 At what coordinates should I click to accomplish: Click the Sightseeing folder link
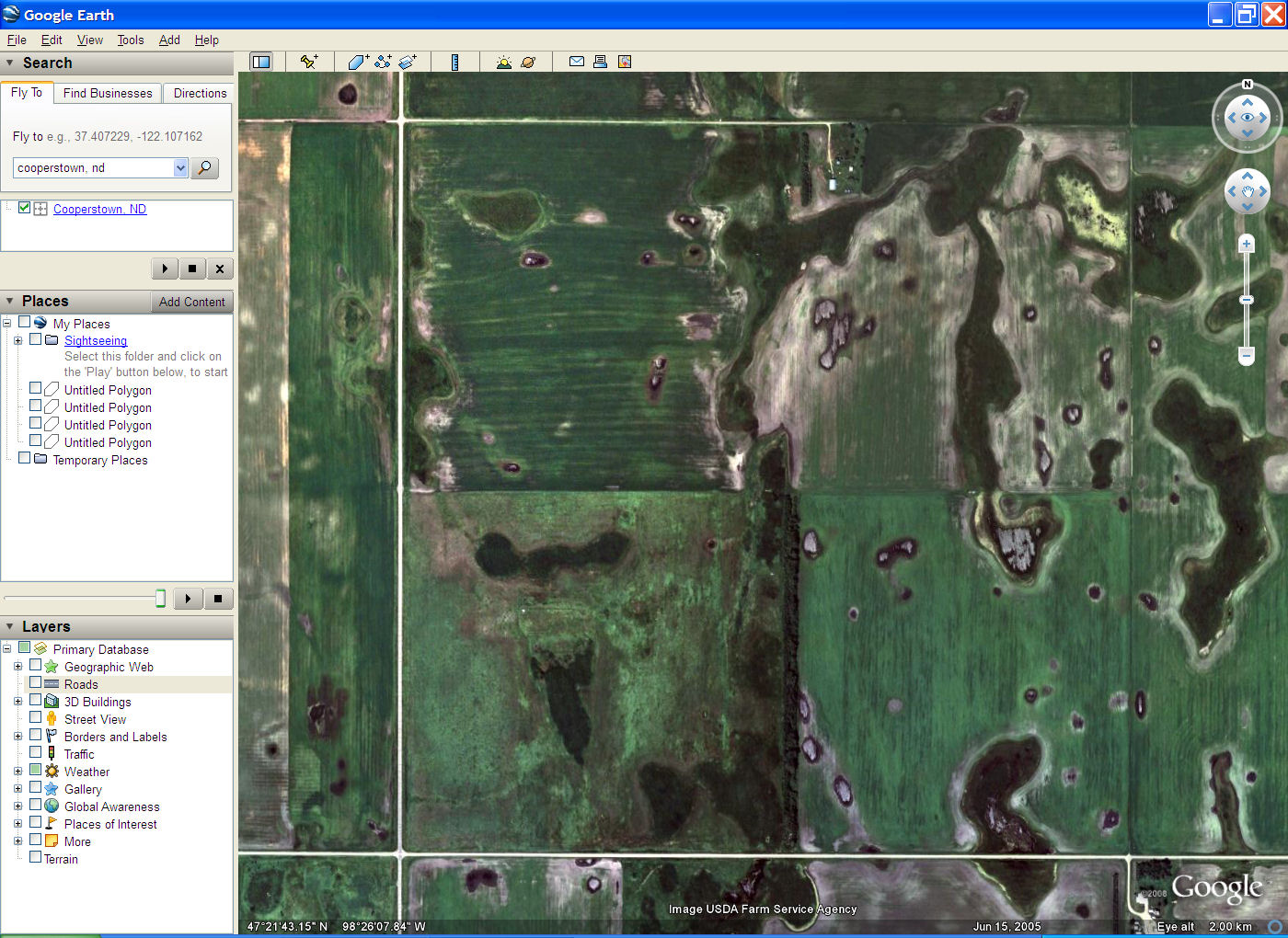coord(96,340)
